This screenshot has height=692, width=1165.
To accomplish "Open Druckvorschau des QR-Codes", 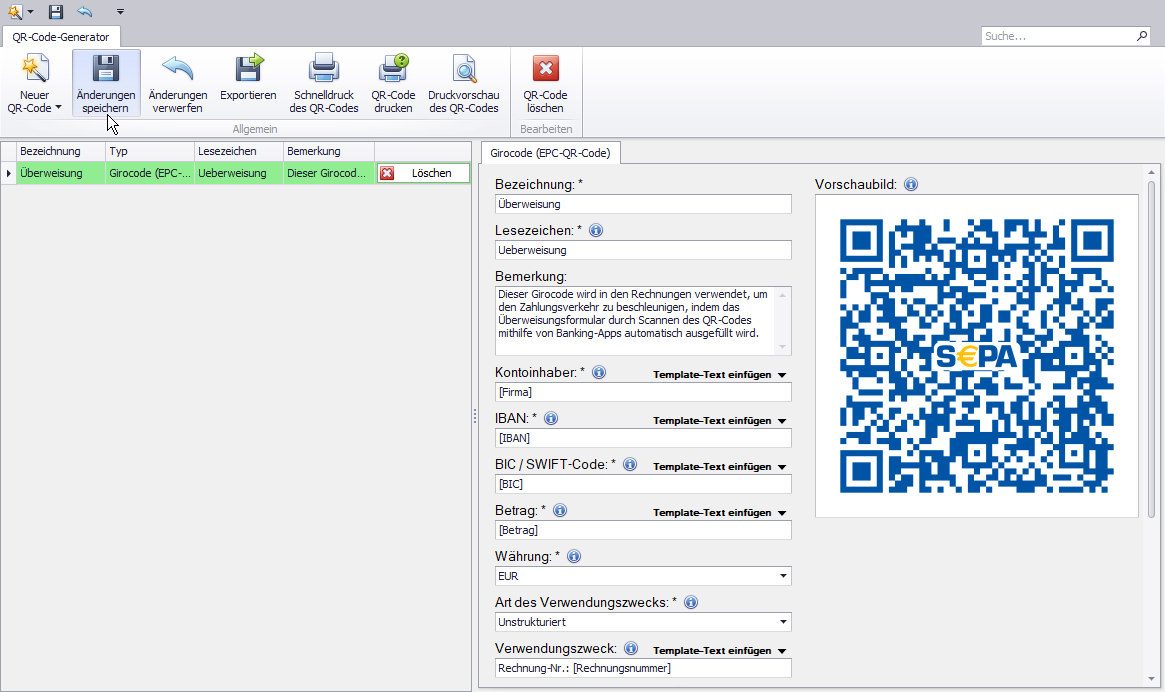I will 464,83.
